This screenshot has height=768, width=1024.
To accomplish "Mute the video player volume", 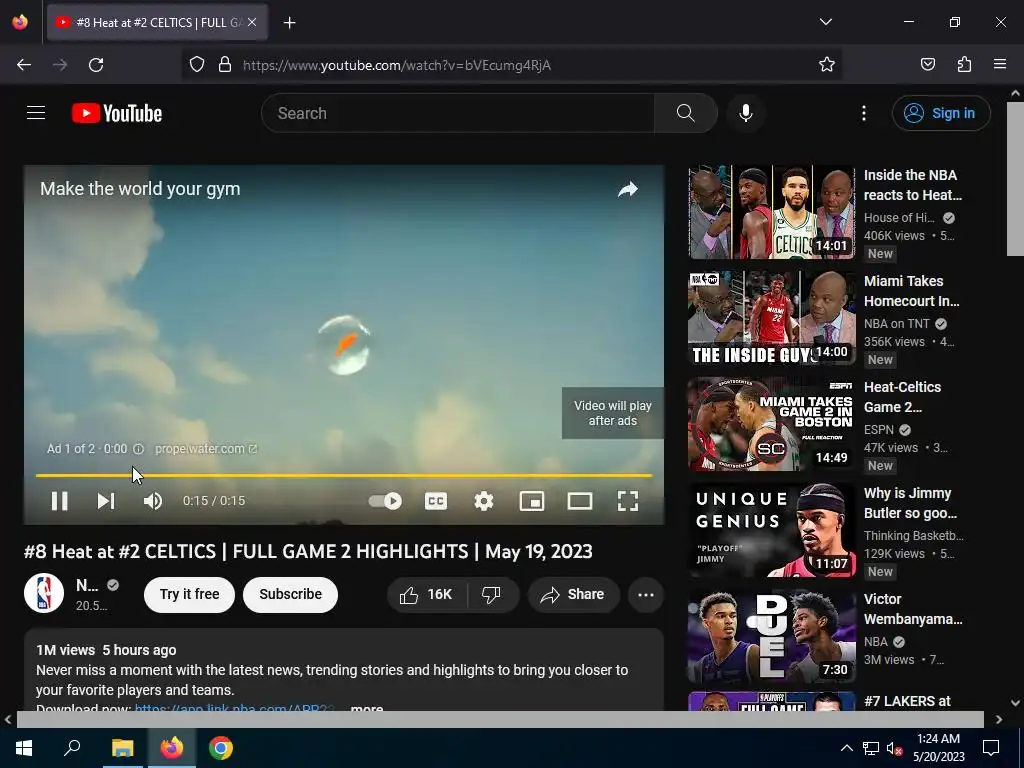I will pyautogui.click(x=153, y=501).
